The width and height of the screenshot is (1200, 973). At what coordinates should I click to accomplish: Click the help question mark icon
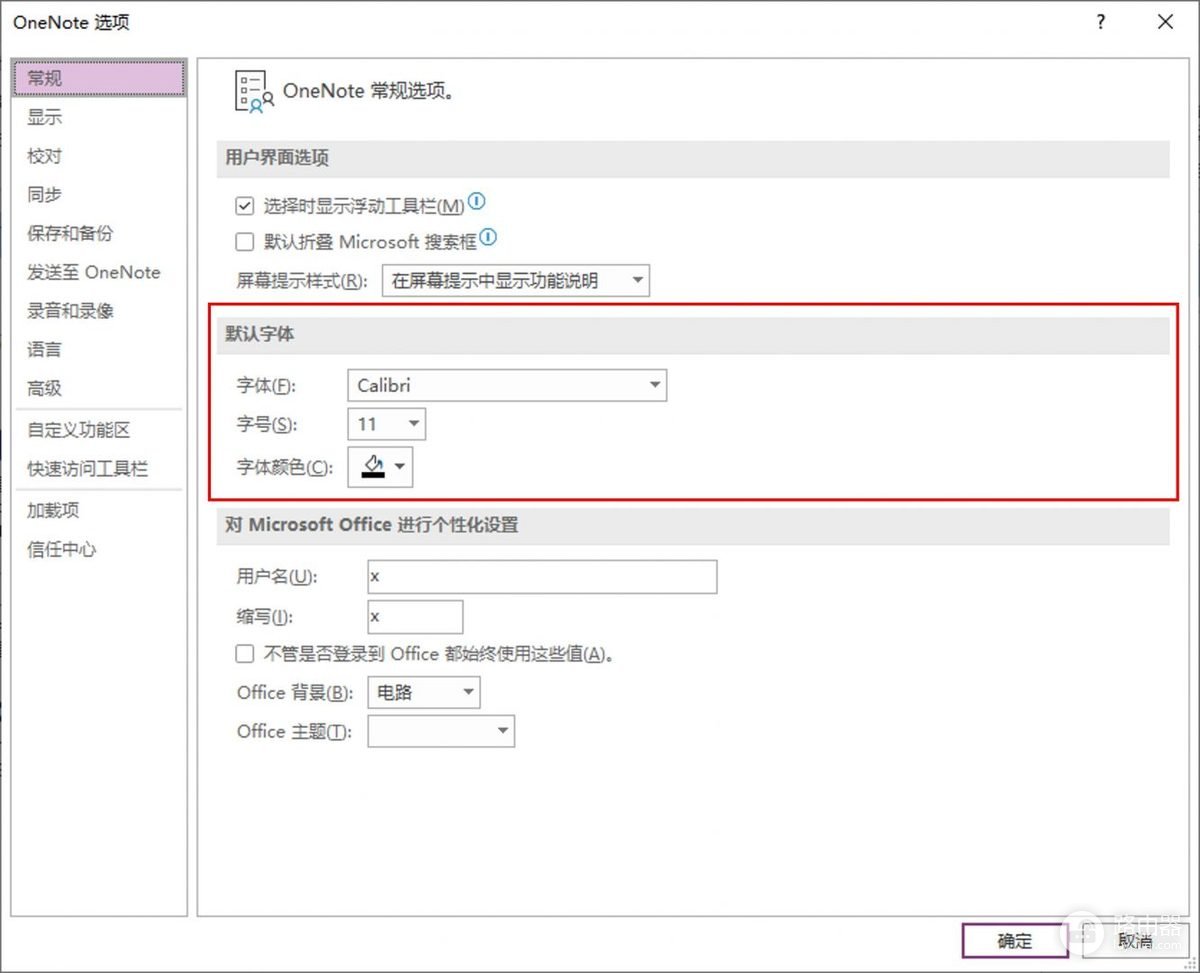point(1101,22)
